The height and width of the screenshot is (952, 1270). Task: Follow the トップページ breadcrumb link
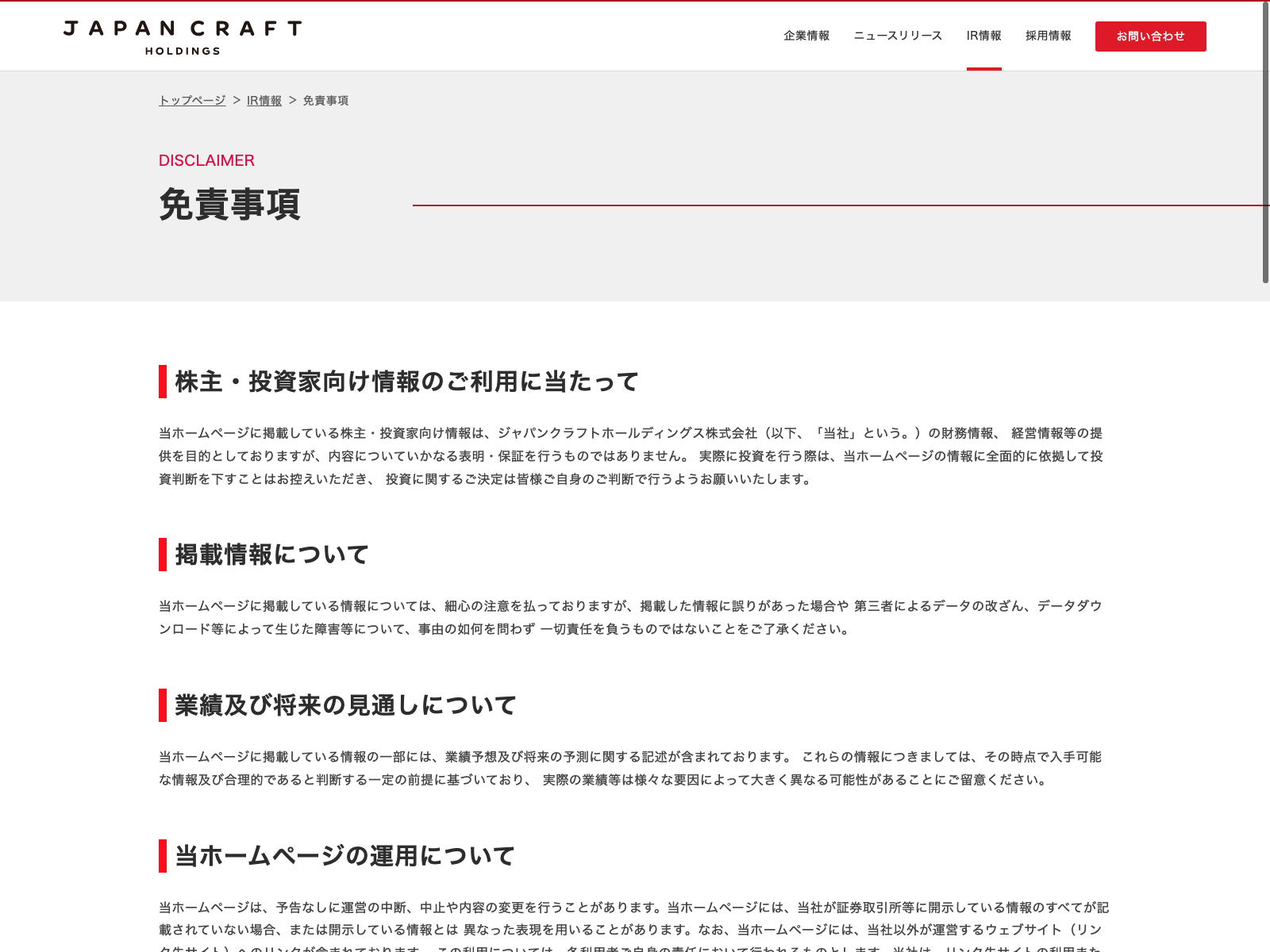coord(192,101)
